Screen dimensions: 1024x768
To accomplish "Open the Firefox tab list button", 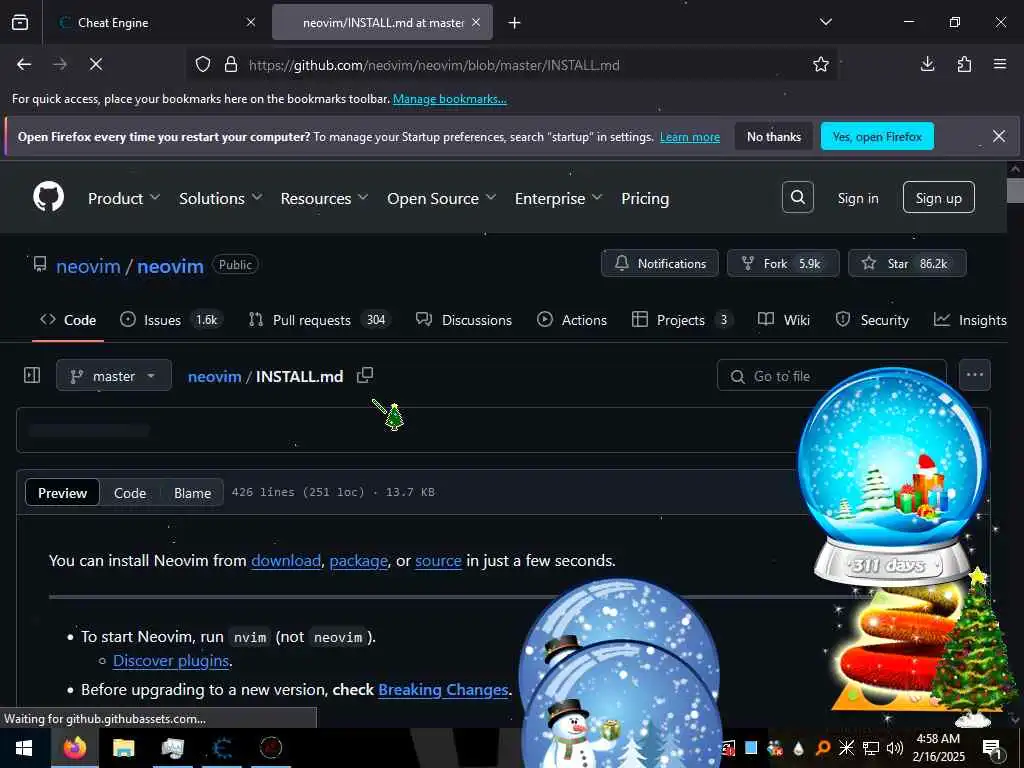I will [20, 22].
